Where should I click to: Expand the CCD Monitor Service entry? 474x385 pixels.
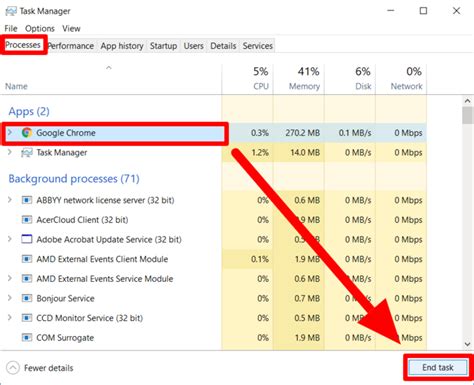(10, 318)
